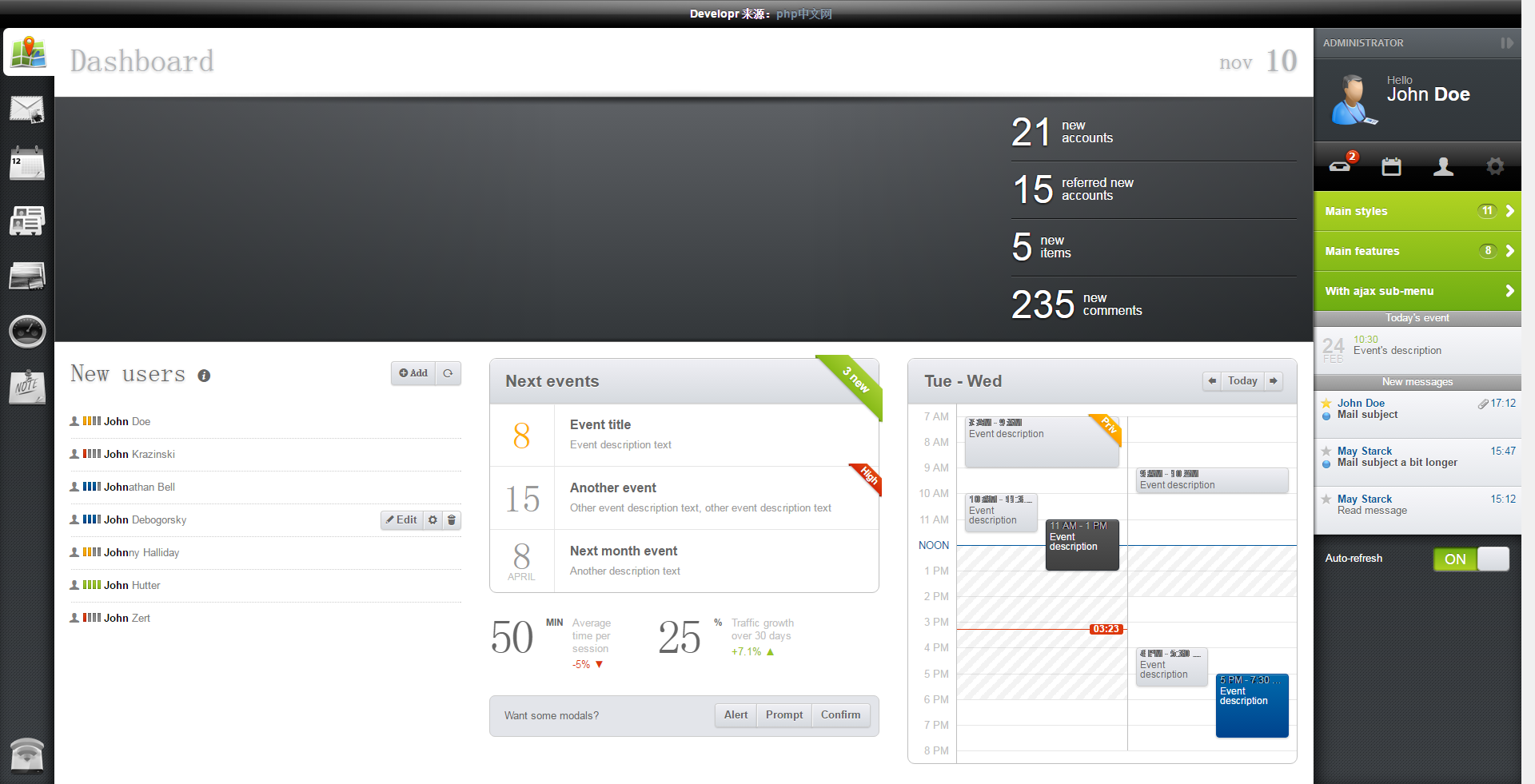Add a new user
The image size is (1535, 784).
(413, 373)
